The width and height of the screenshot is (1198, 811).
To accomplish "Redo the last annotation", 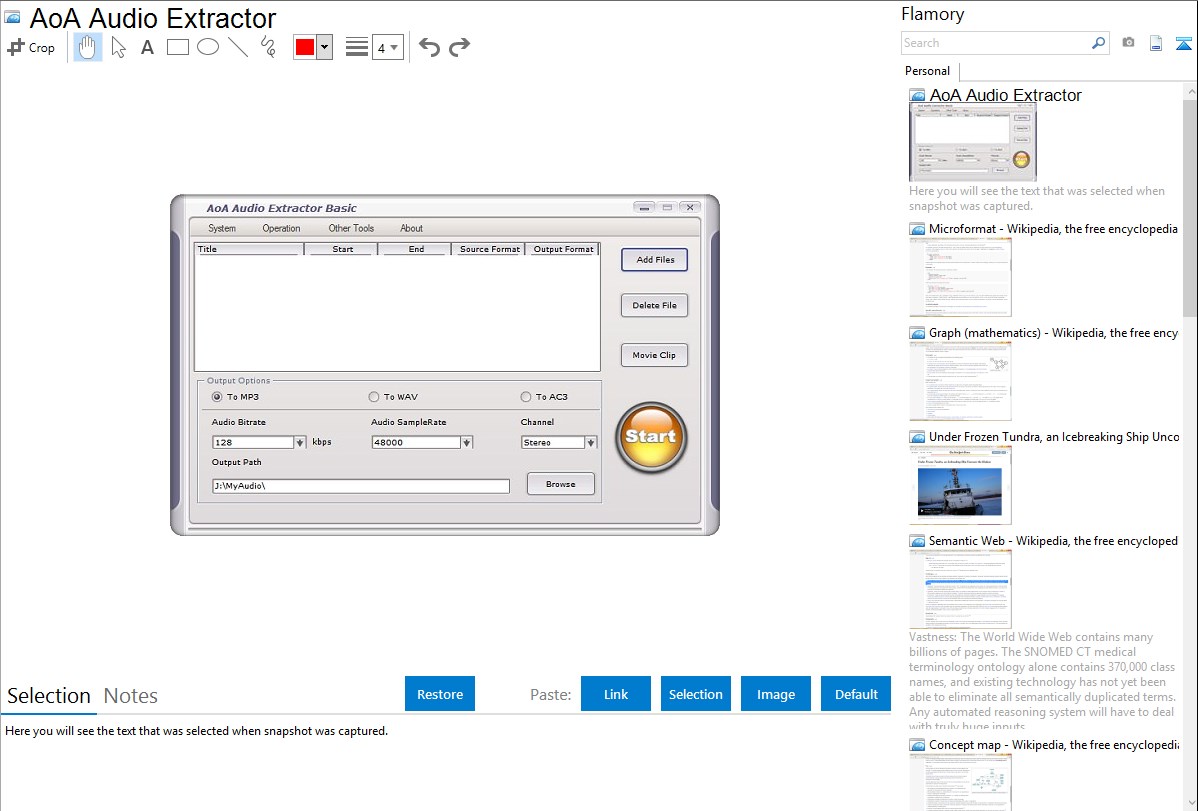I will click(x=459, y=47).
